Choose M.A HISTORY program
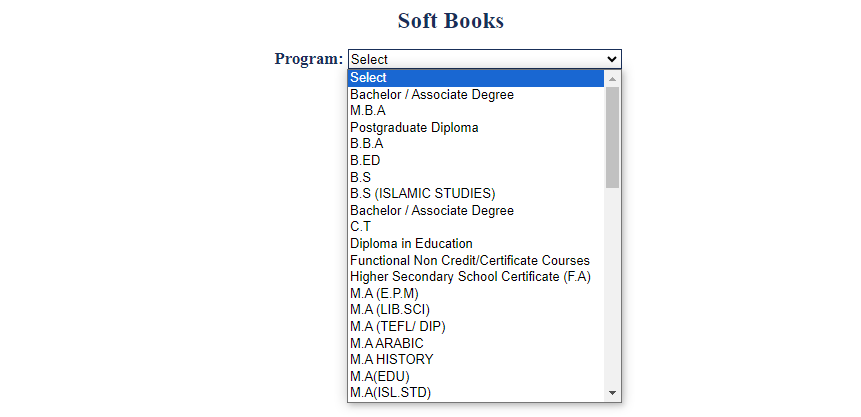 click(x=476, y=359)
